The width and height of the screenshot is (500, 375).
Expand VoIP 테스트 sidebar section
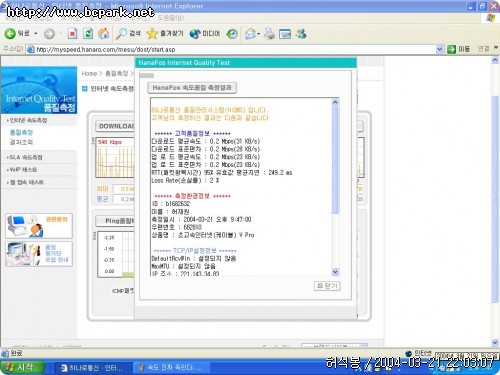pos(22,170)
